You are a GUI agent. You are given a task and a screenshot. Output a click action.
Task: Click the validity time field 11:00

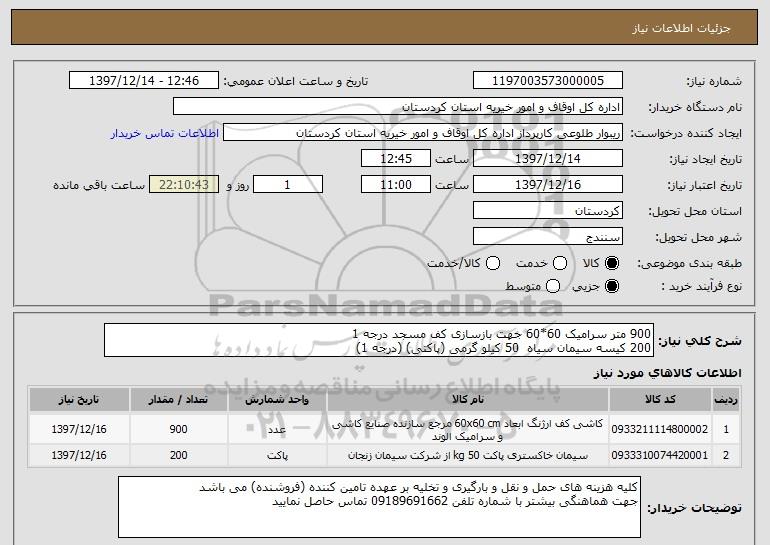point(396,185)
